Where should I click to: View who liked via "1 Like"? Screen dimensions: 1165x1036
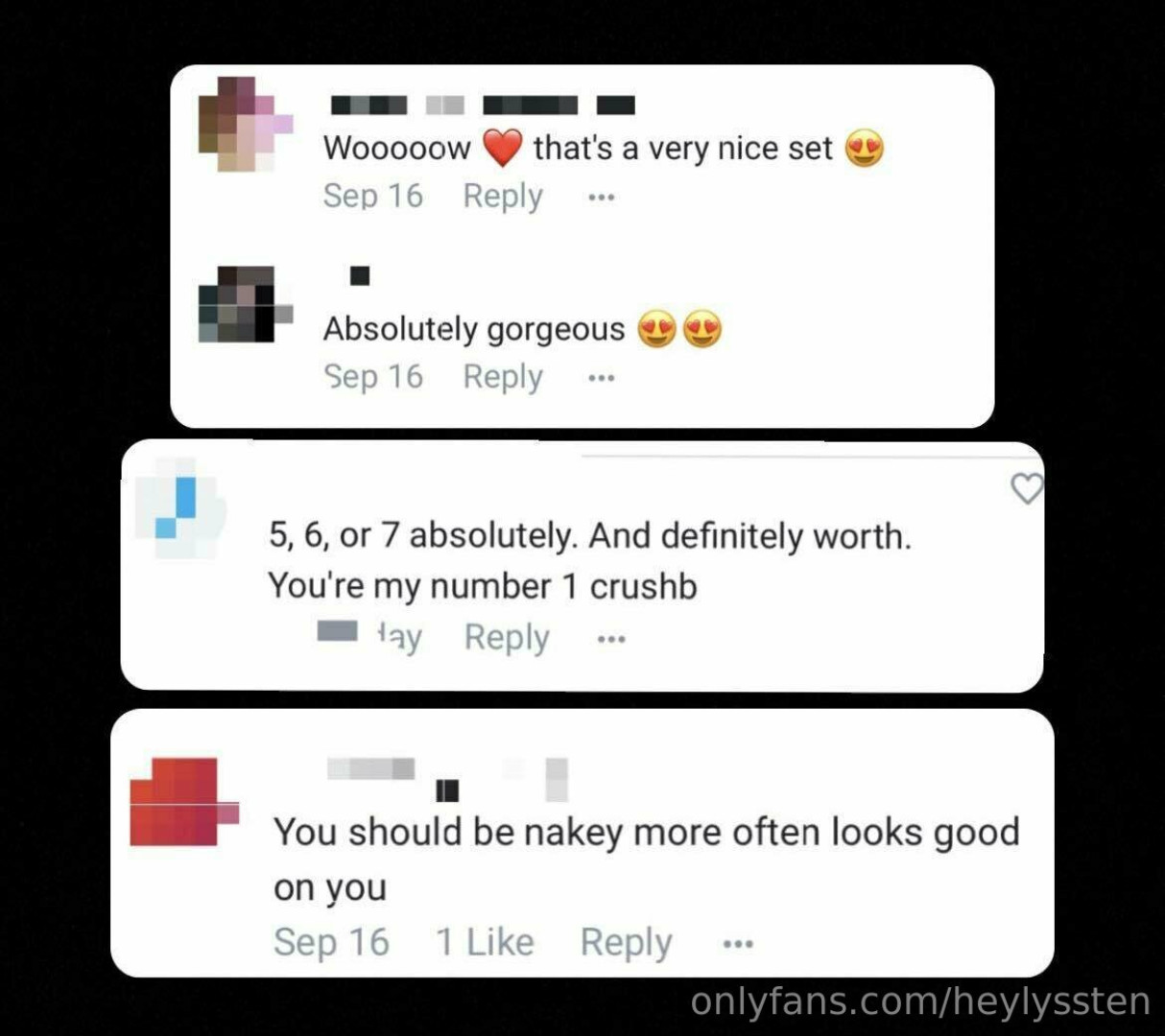click(485, 942)
